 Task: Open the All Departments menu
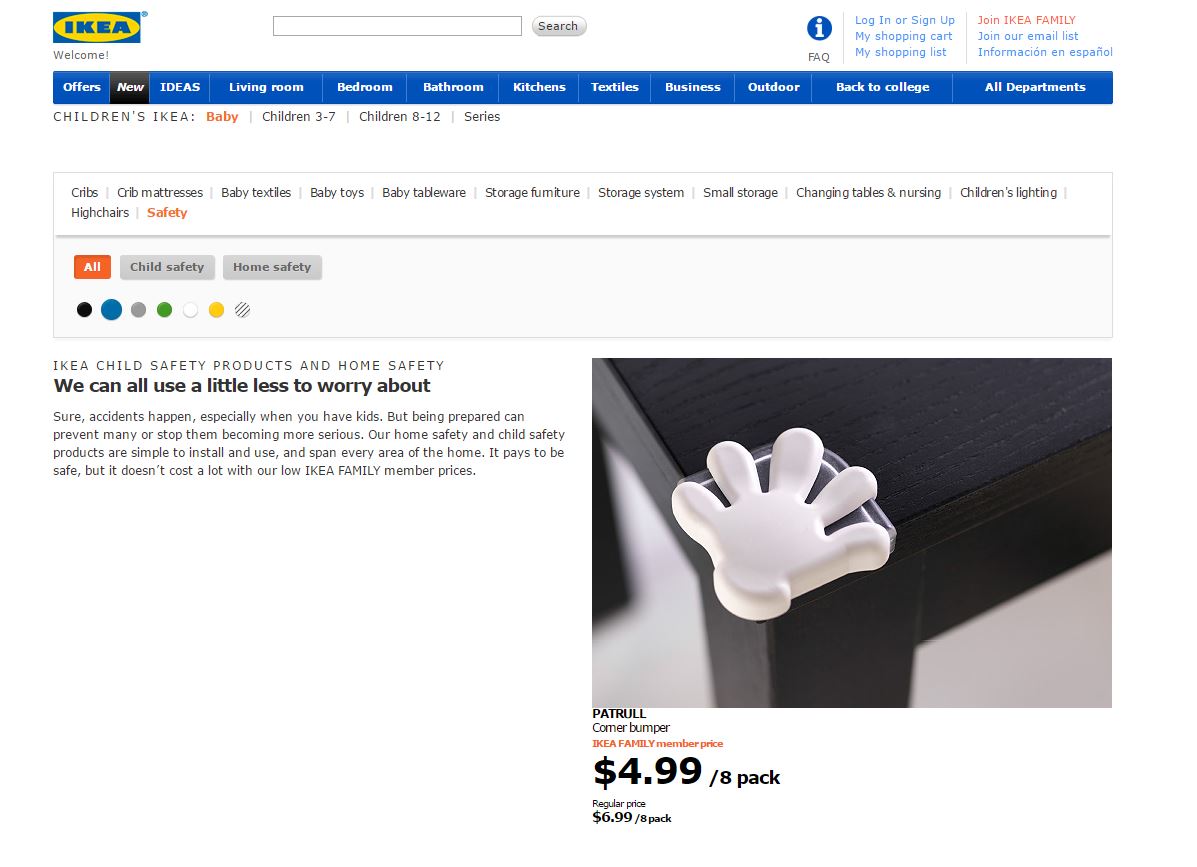click(x=1034, y=87)
